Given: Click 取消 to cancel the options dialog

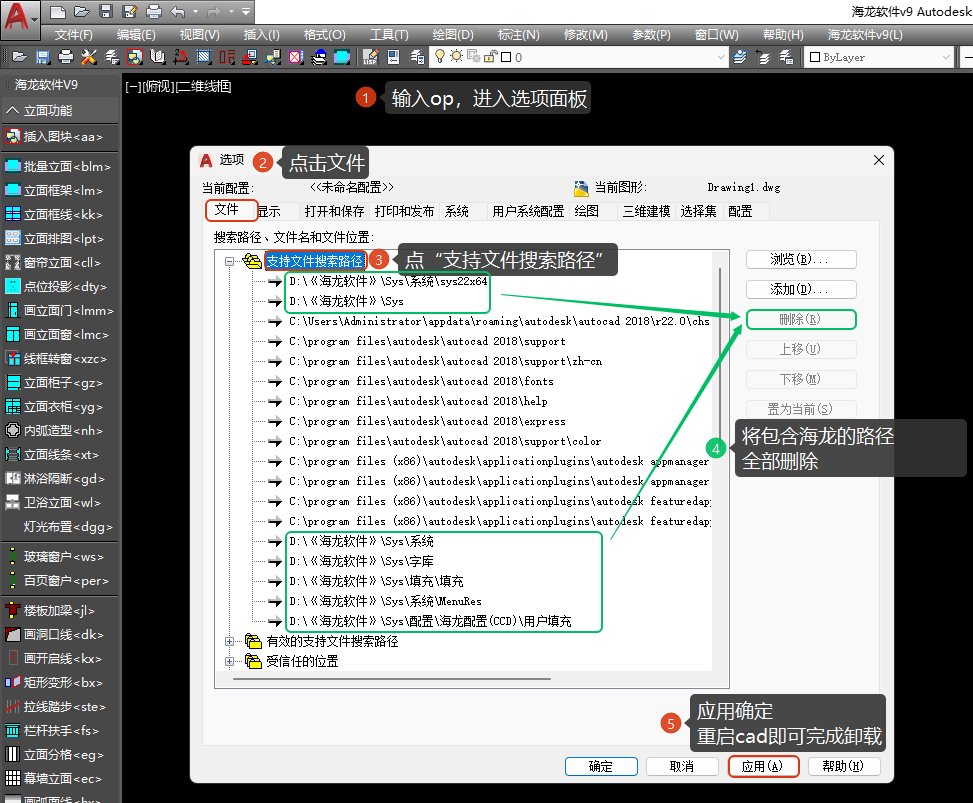Looking at the screenshot, I should (x=682, y=766).
